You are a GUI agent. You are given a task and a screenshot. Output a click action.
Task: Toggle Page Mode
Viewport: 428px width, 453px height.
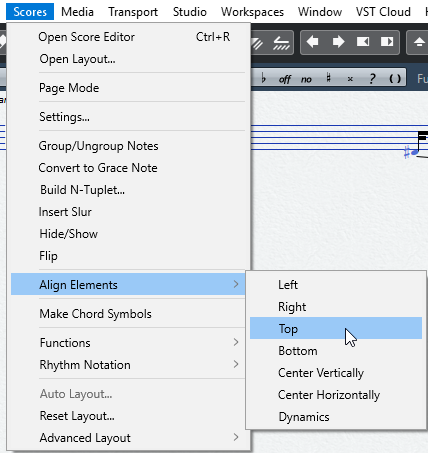pyautogui.click(x=128, y=88)
